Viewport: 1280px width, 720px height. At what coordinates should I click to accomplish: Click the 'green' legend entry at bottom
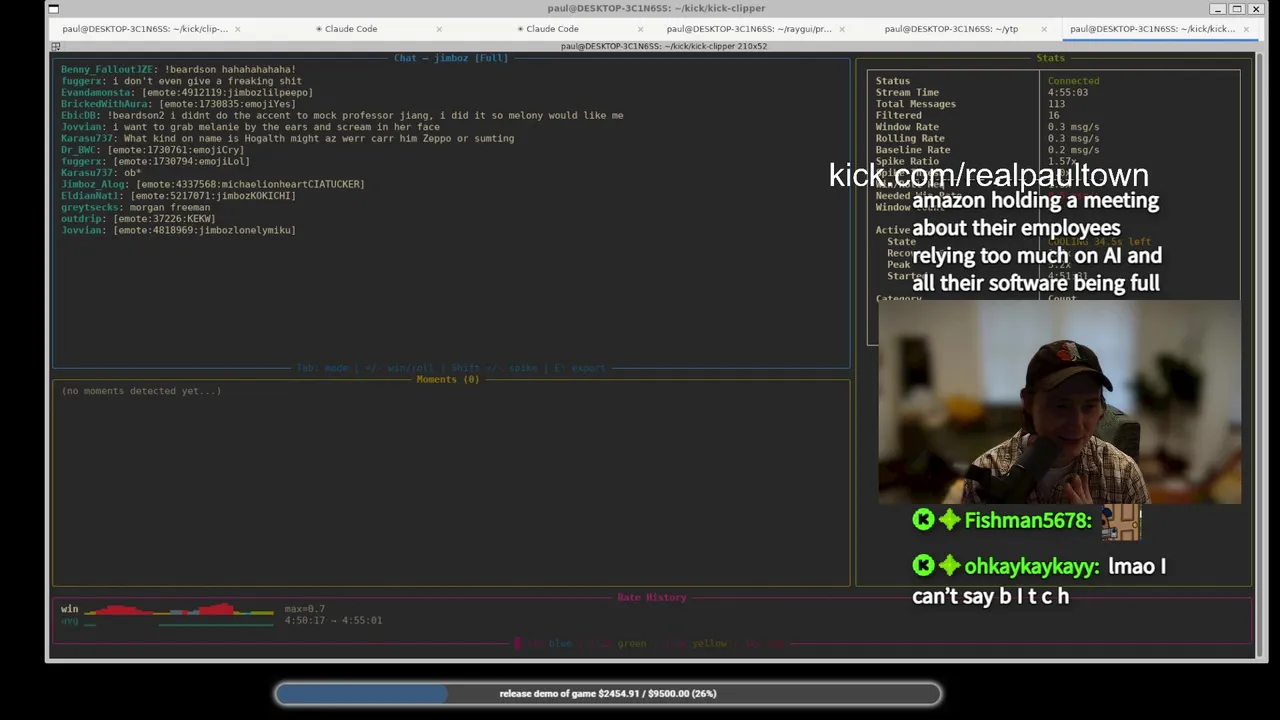pyautogui.click(x=631, y=643)
